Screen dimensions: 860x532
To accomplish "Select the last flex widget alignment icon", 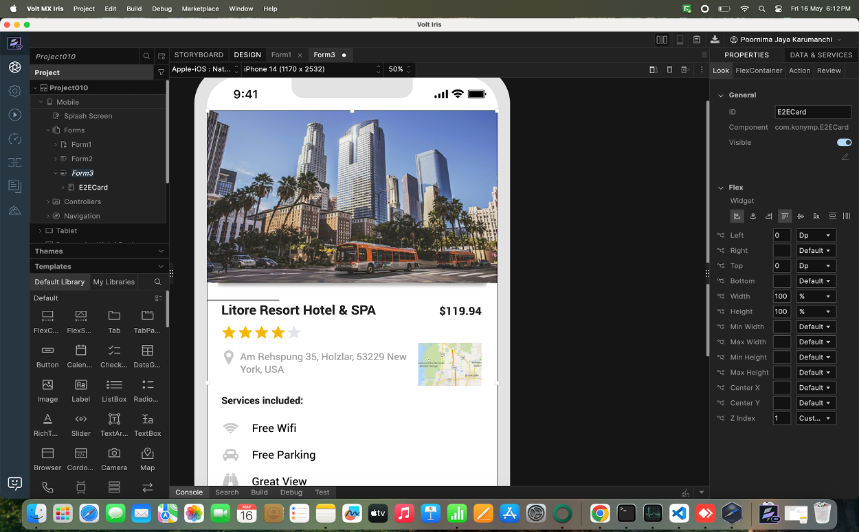I will point(847,216).
